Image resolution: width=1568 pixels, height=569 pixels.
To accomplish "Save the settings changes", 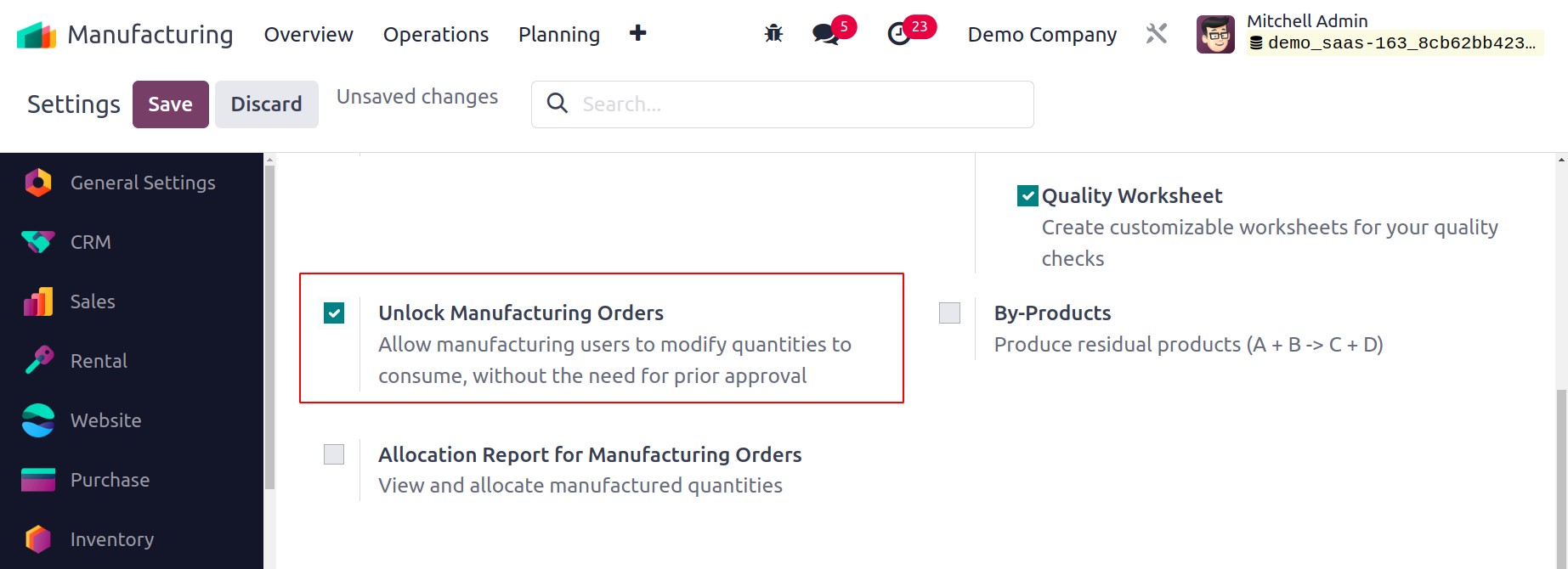I will [x=171, y=104].
